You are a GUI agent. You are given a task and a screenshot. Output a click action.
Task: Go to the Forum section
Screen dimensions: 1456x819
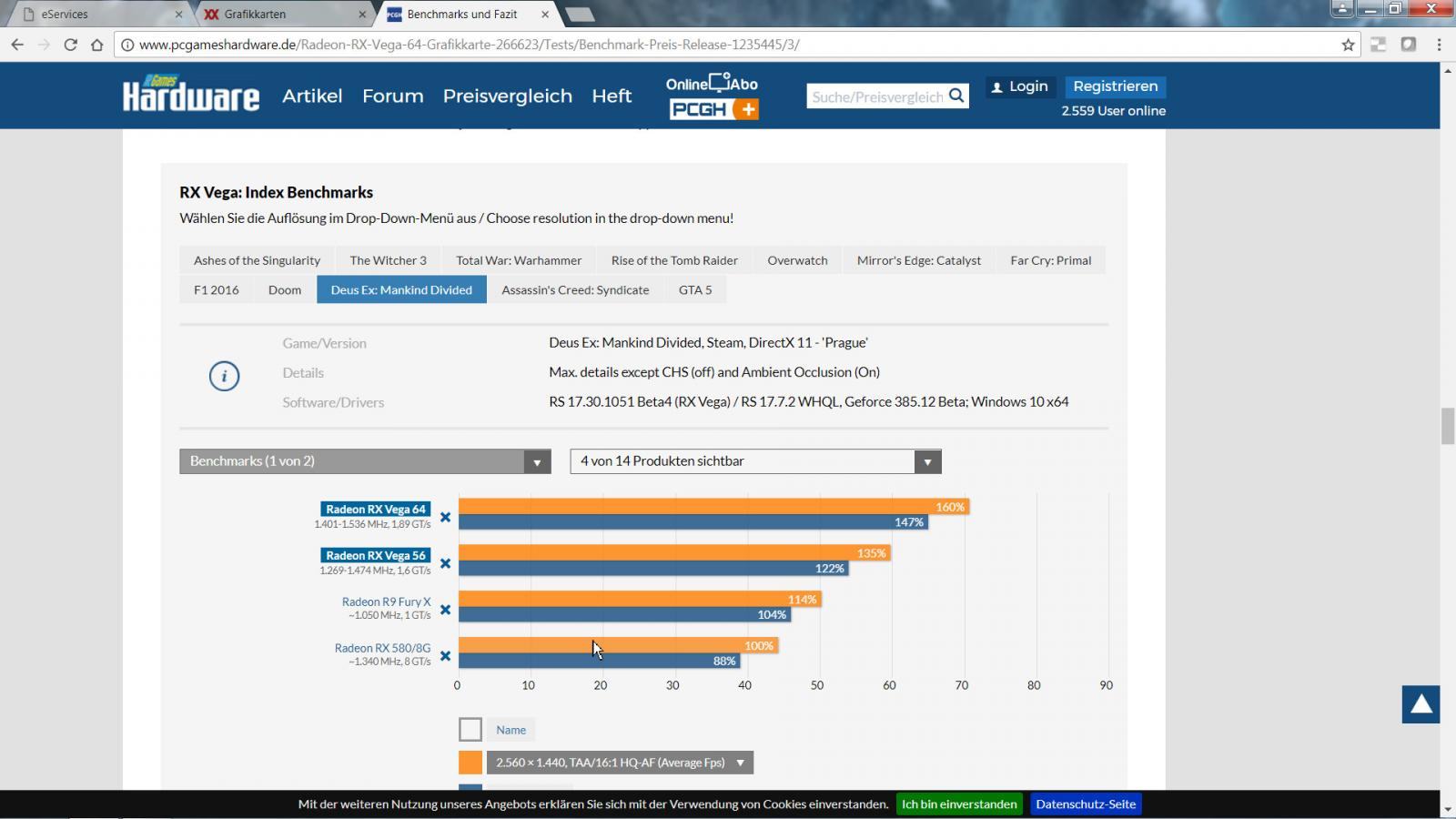pos(393,96)
